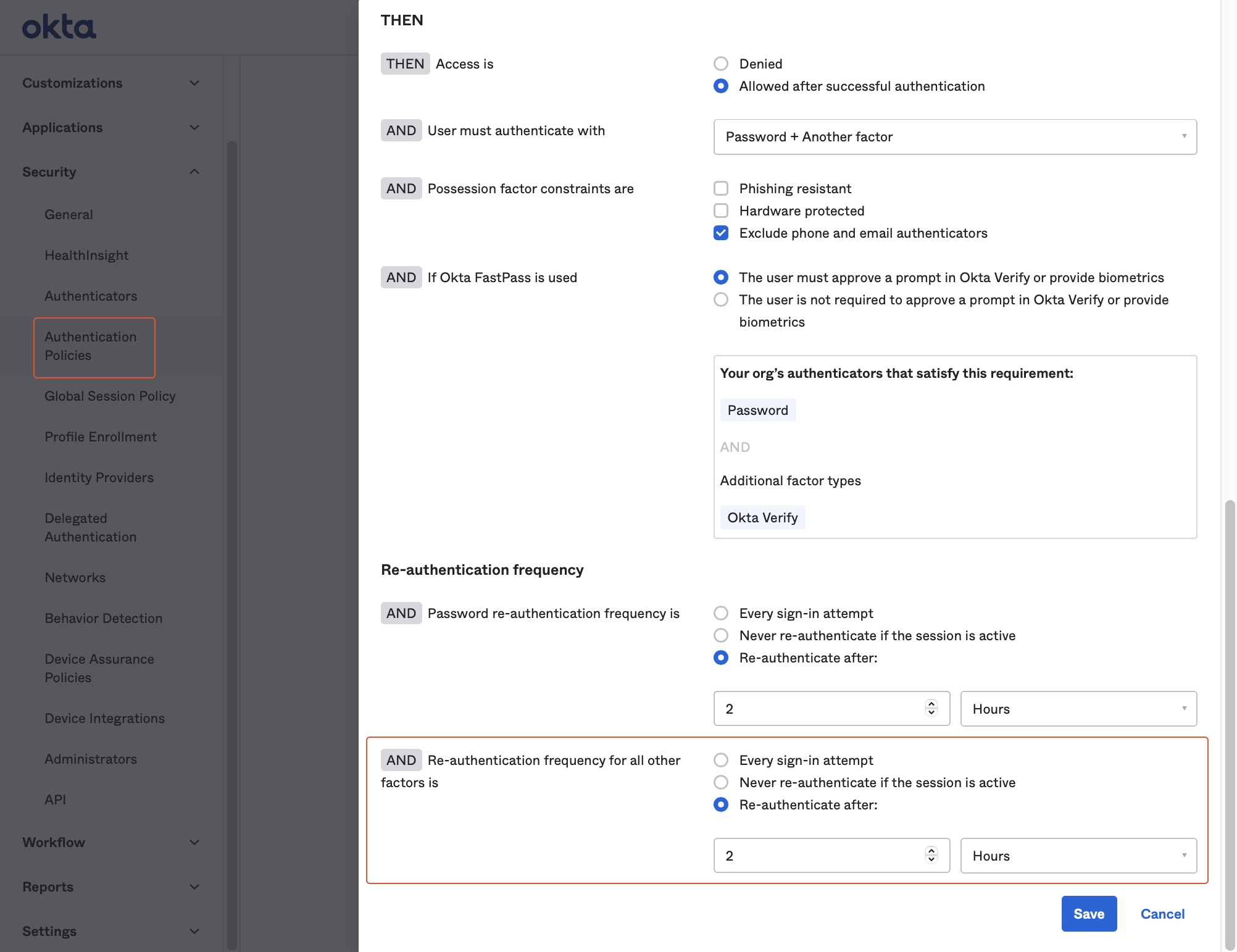The height and width of the screenshot is (952, 1237).
Task: Collapse the Security menu
Action: tap(111, 172)
